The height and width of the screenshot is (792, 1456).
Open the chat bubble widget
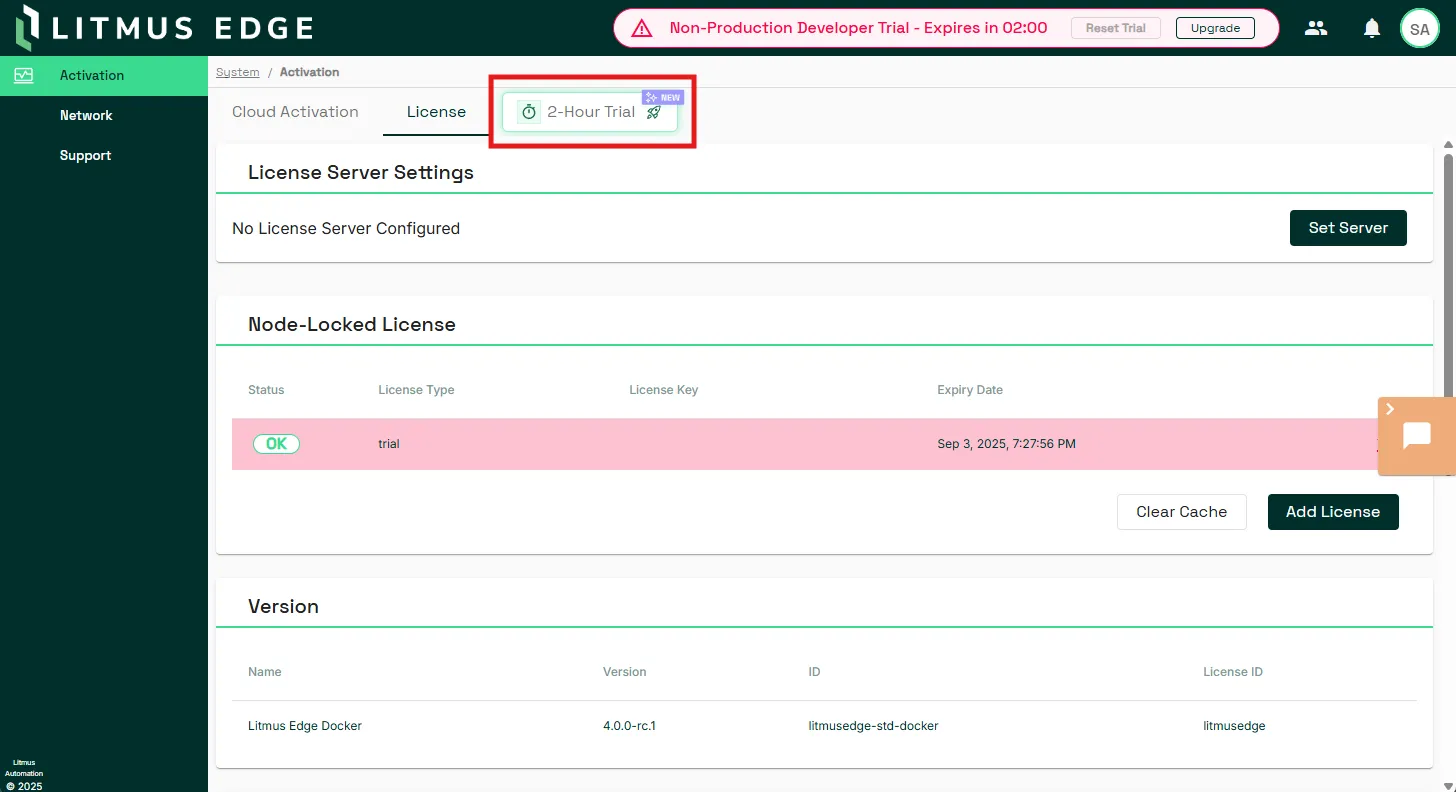point(1418,436)
